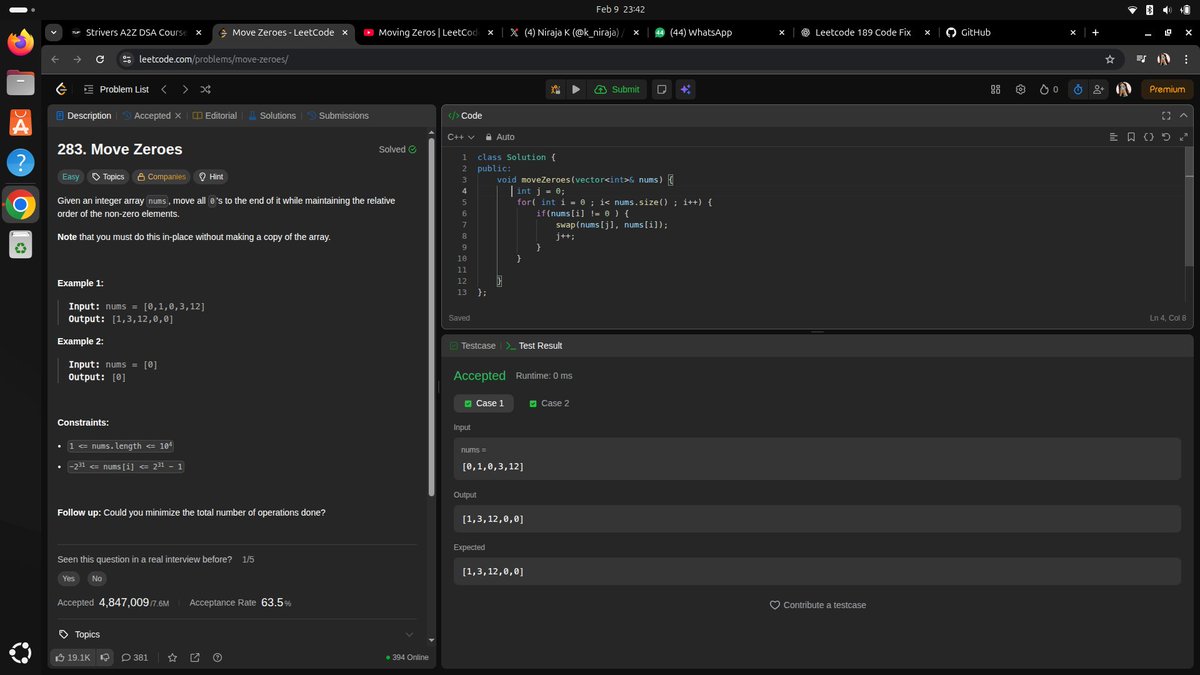Click the blue timer stopwatch icon

point(1078,89)
